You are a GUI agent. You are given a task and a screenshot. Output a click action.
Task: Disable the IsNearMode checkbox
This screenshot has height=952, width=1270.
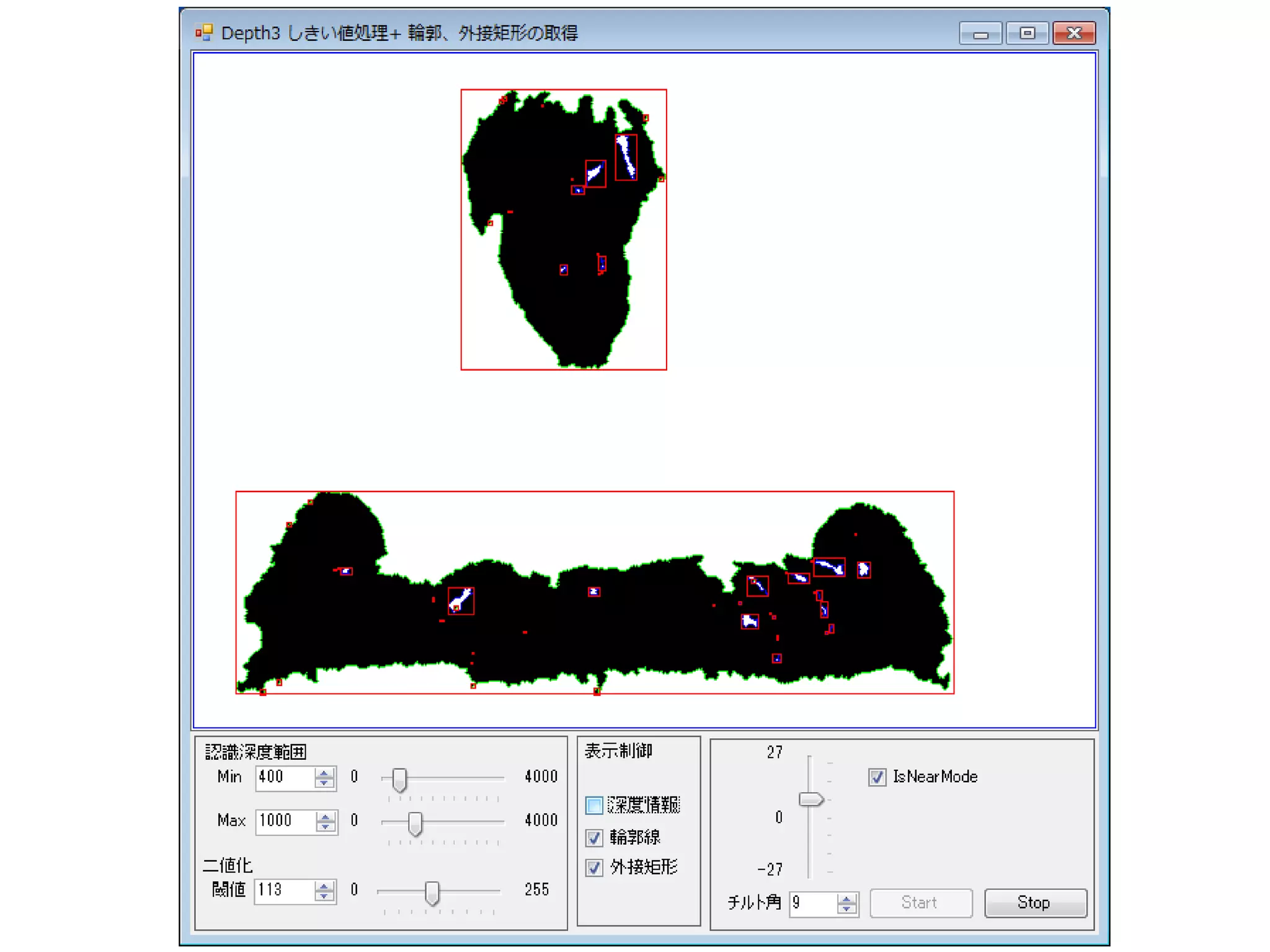click(877, 777)
